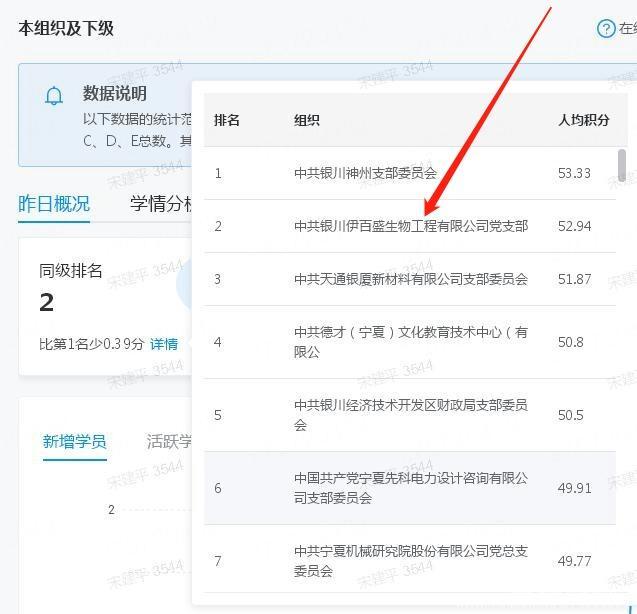The image size is (637, 614).
Task: Click the 人均积分 column header
Action: (583, 120)
